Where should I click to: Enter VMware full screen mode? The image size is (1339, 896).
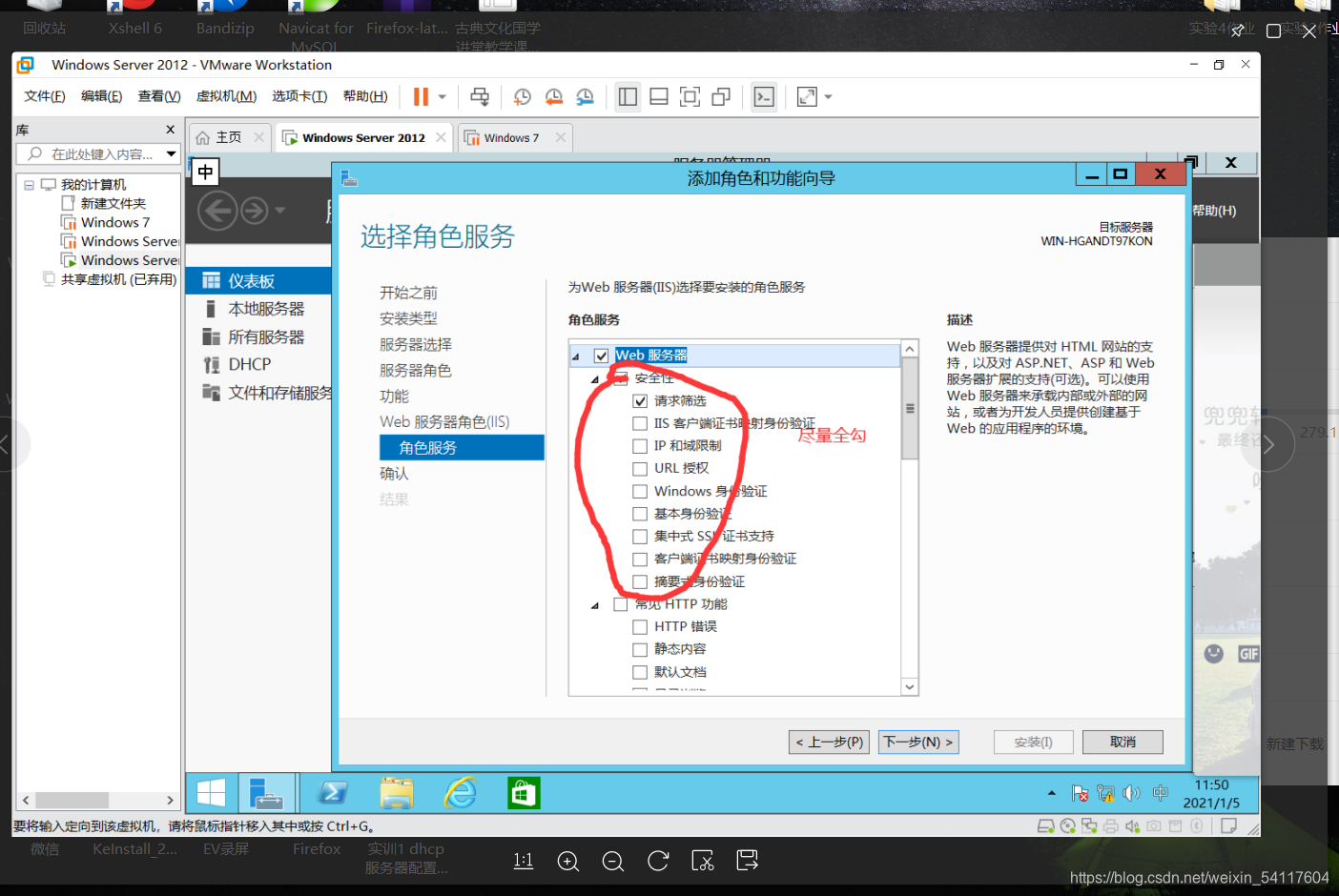click(690, 96)
